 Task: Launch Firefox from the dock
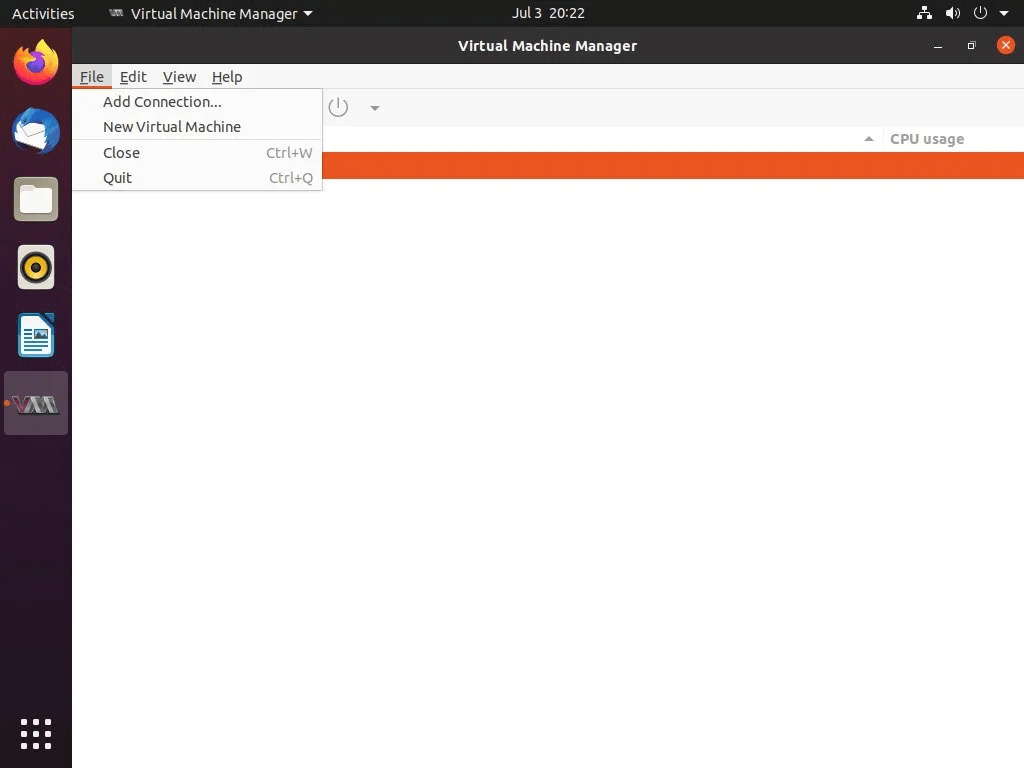[36, 63]
